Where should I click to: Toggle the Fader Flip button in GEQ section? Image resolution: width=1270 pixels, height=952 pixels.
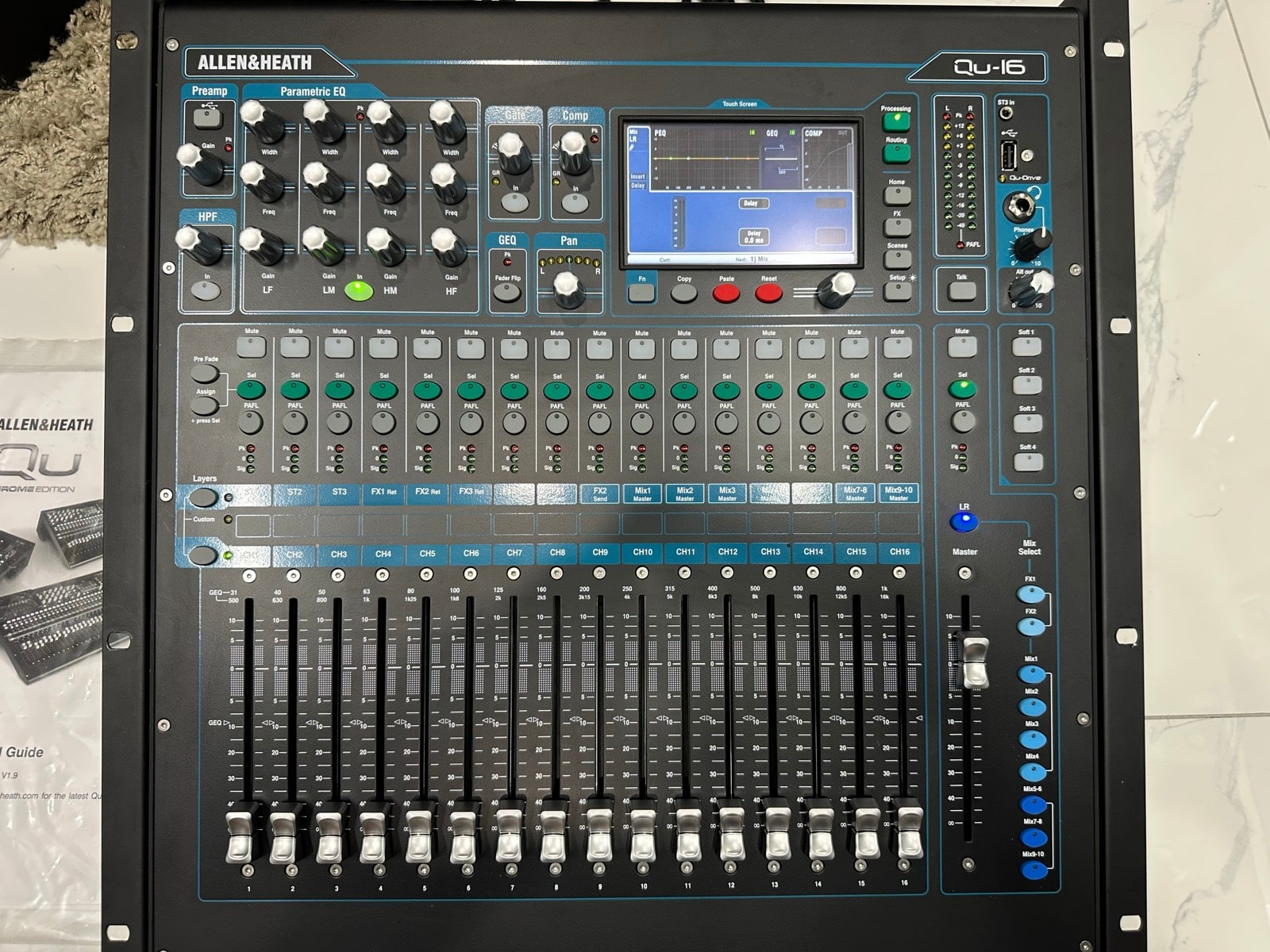tap(506, 292)
